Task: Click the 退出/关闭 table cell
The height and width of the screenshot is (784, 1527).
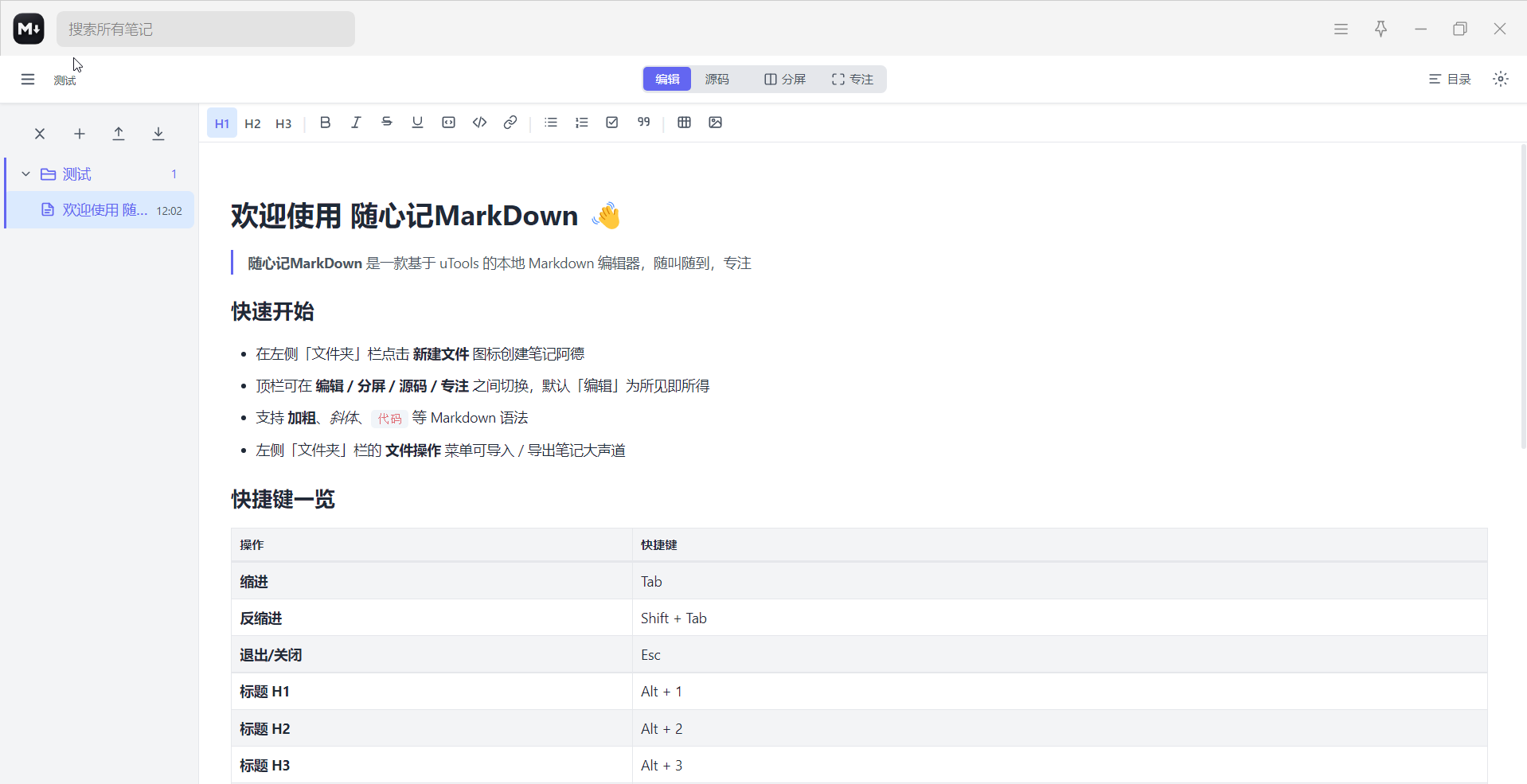Action: click(432, 654)
